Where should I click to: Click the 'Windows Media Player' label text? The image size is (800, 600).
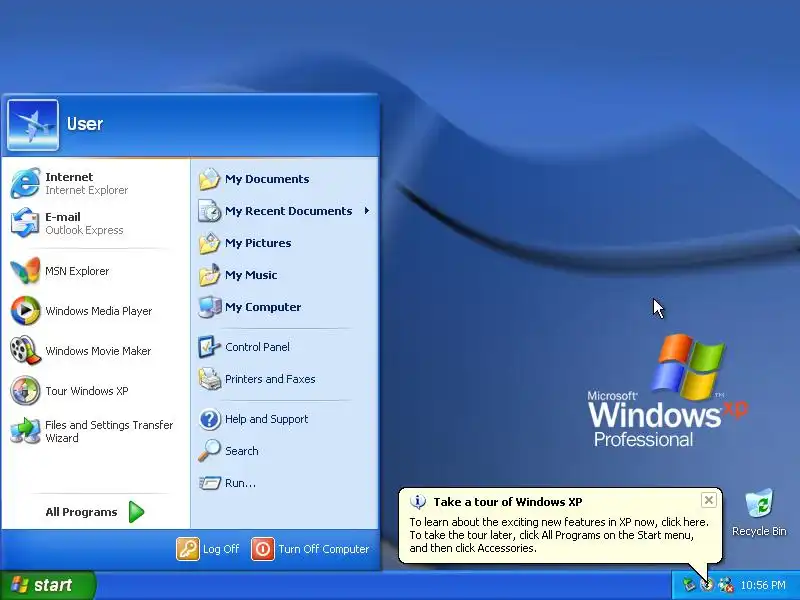click(98, 311)
